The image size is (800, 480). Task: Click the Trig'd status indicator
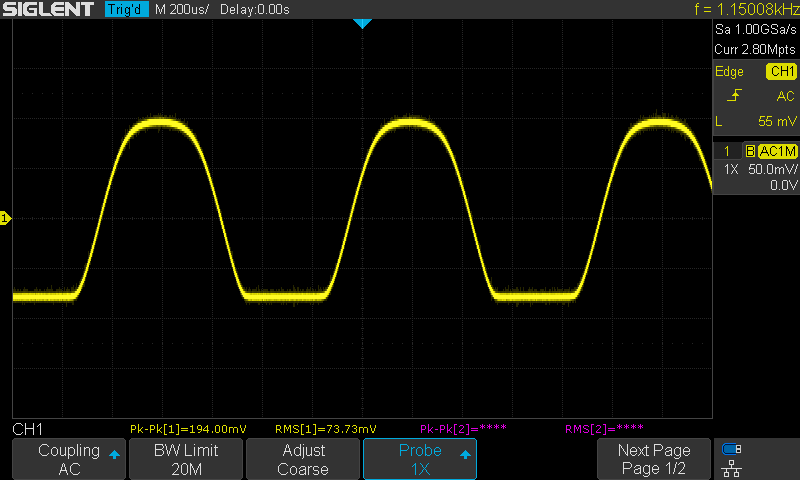pos(127,9)
